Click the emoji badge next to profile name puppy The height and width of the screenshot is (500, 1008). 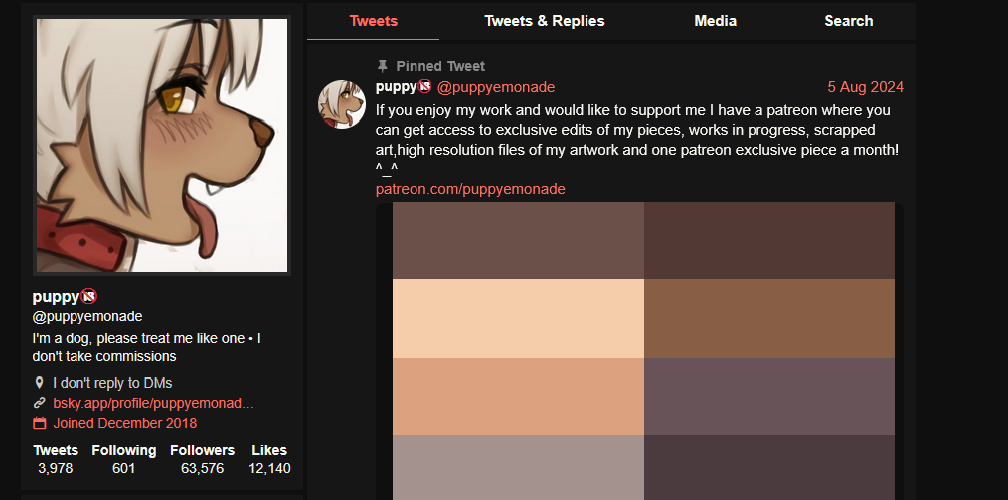pos(89,296)
